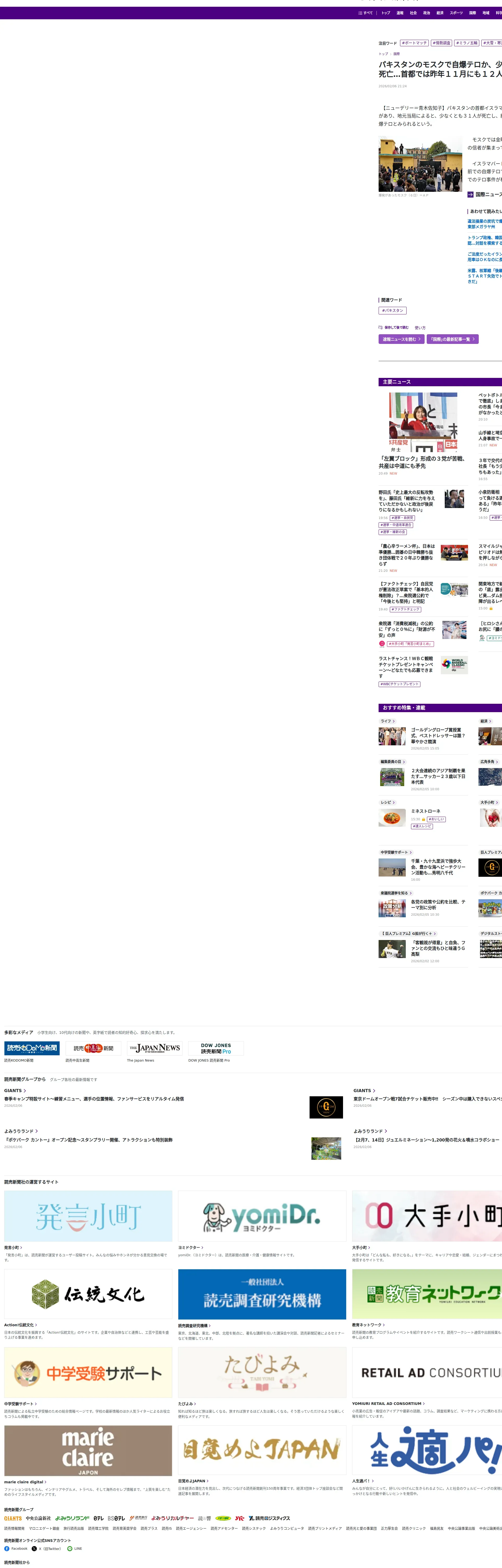Image resolution: width=502 pixels, height=1568 pixels.
Task: Click the arrow icon beside 国際ニュース
Action: pyautogui.click(x=470, y=195)
